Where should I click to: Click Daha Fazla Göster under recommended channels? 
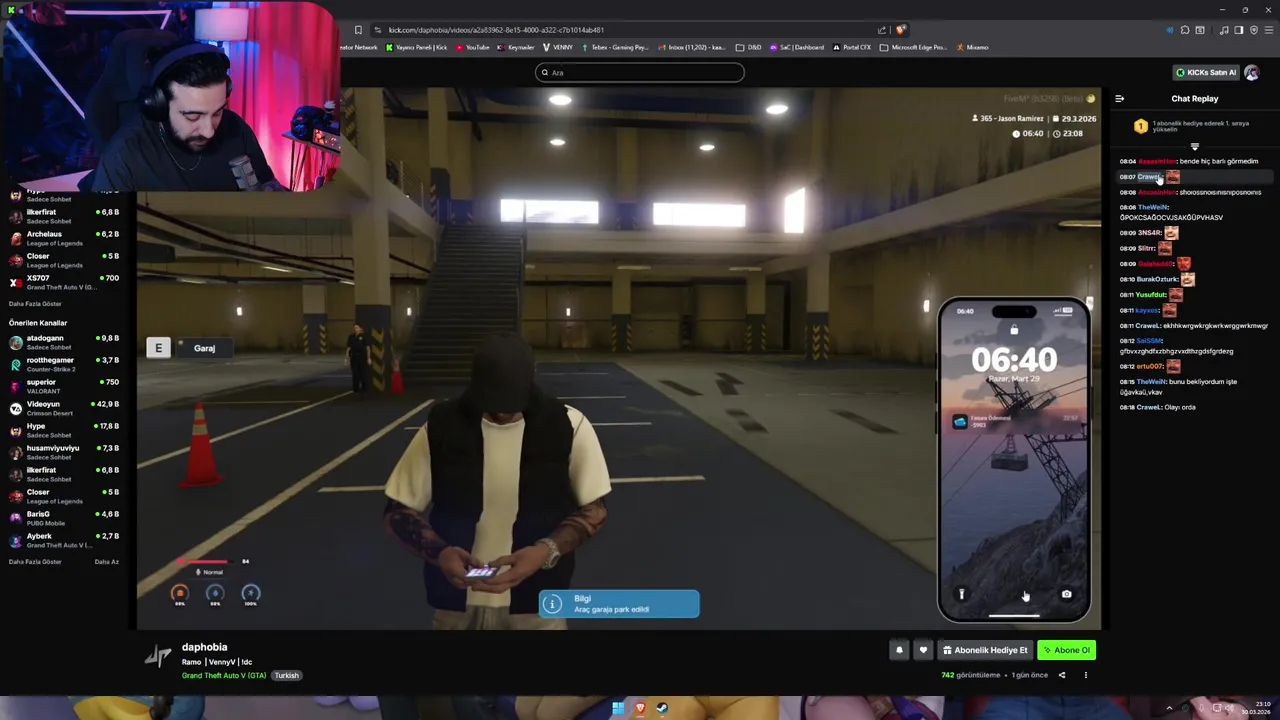click(35, 562)
